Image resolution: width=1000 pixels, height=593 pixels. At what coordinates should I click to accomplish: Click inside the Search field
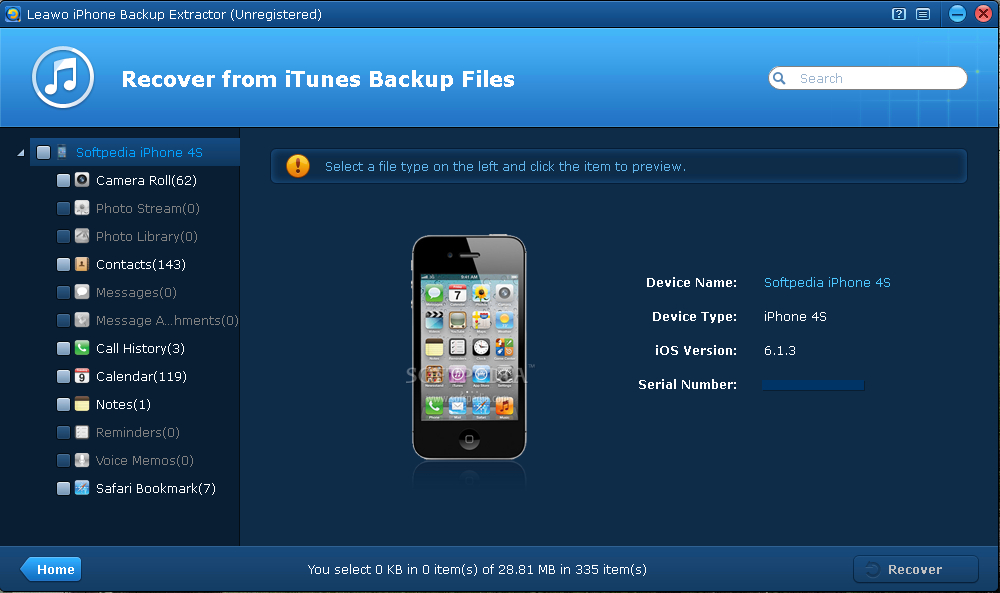click(867, 78)
